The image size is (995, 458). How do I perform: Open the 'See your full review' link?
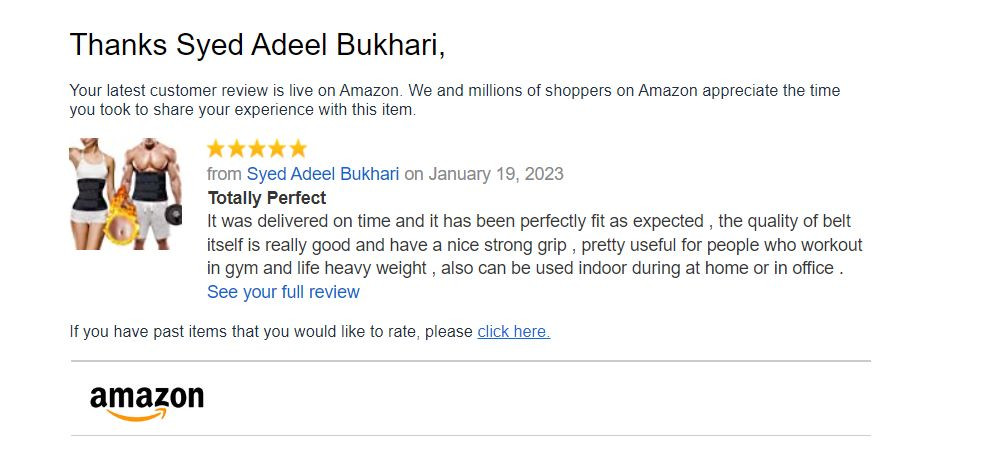click(283, 292)
